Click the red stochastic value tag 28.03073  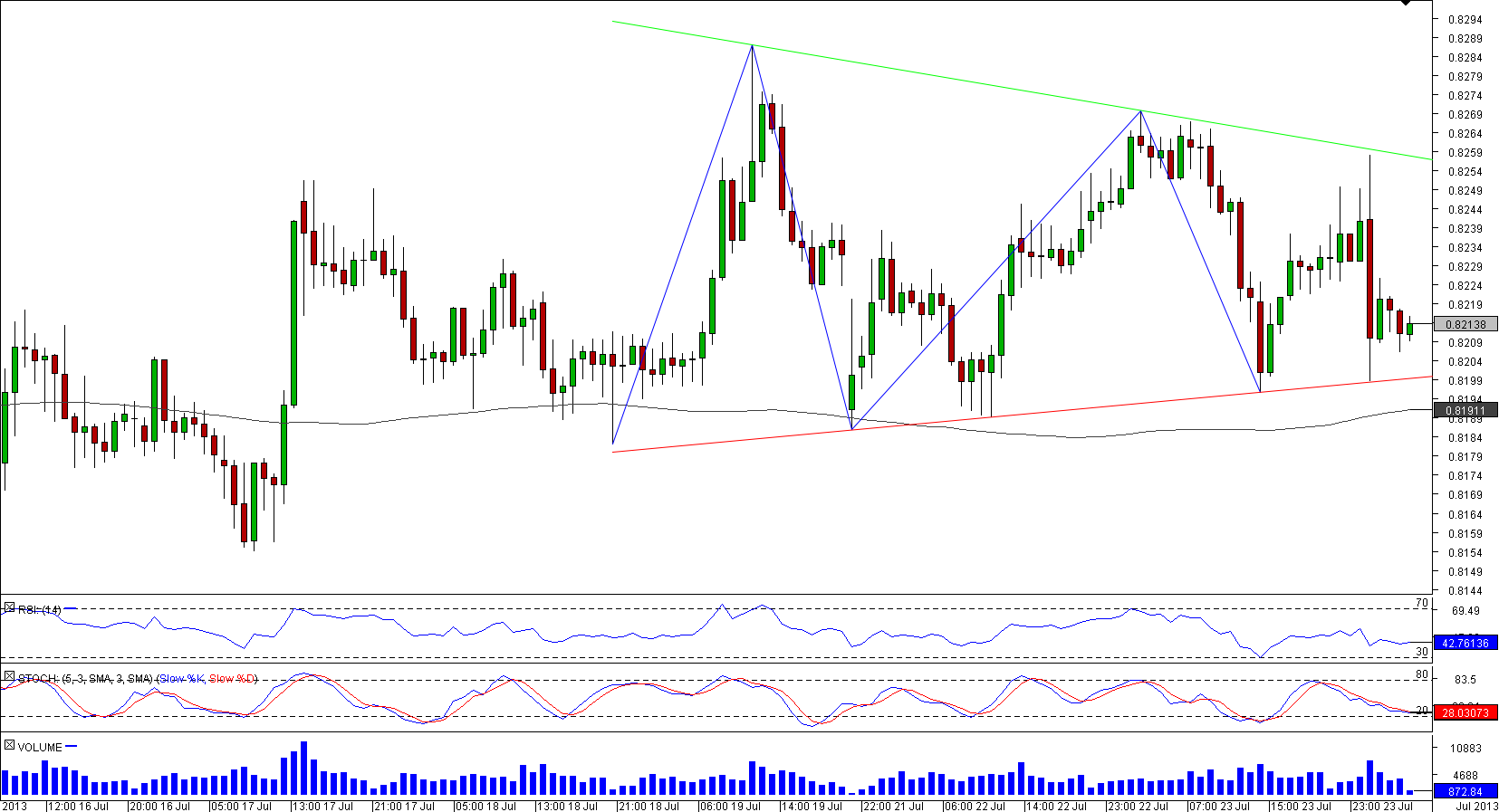(x=1465, y=713)
